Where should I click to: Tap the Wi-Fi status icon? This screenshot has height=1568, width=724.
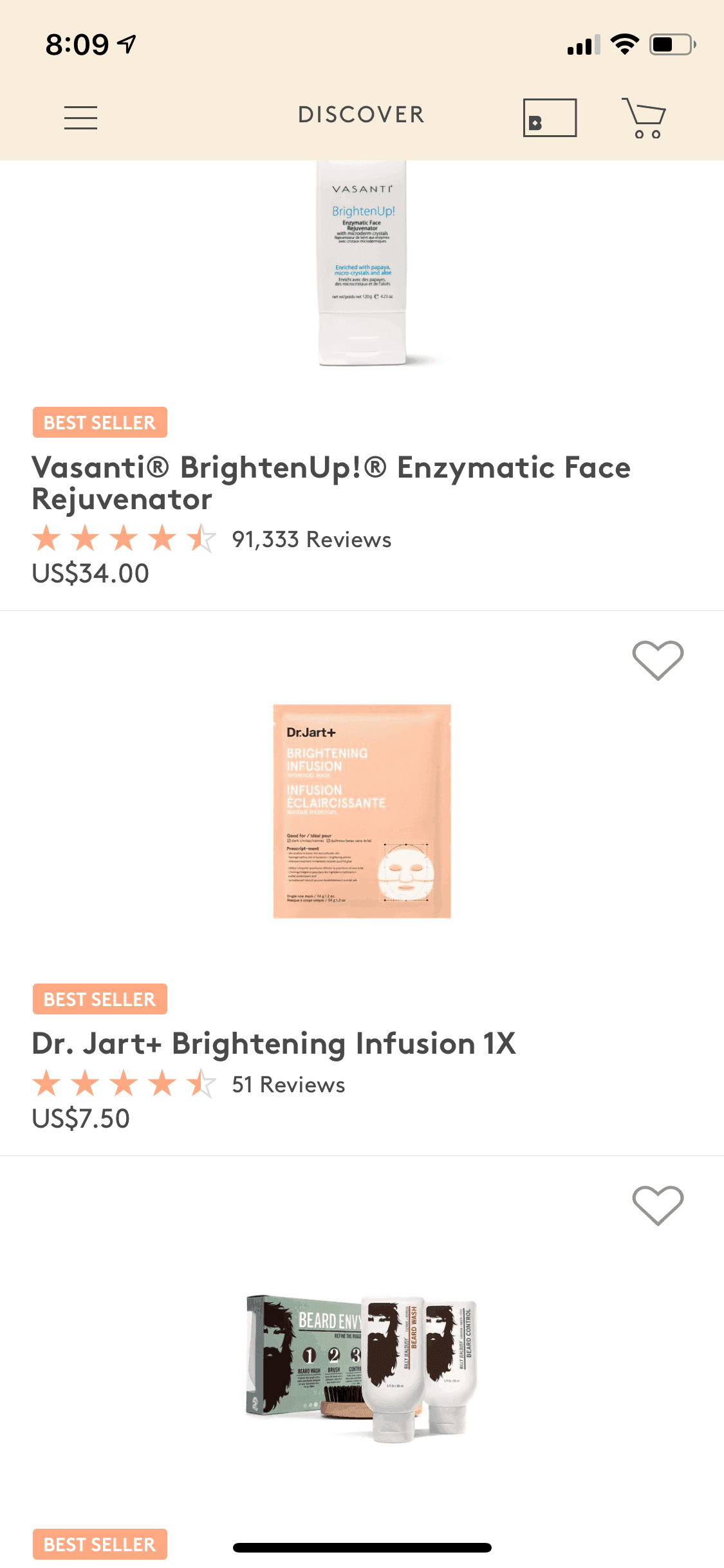[x=624, y=44]
